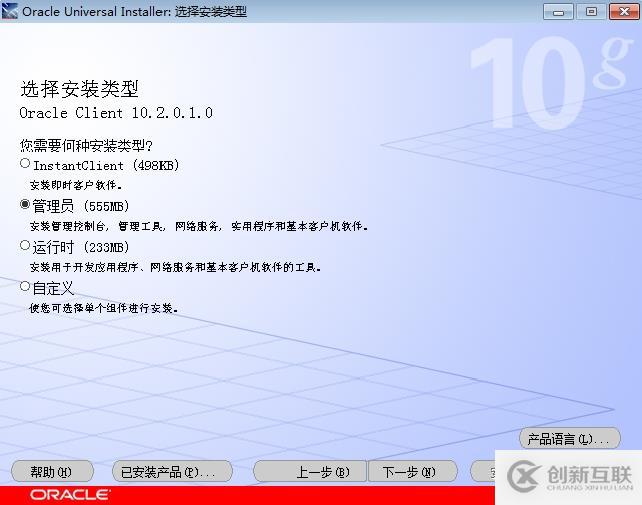Continue with the 下一步(N) button
Viewport: 642px width, 505px height.
pos(412,472)
